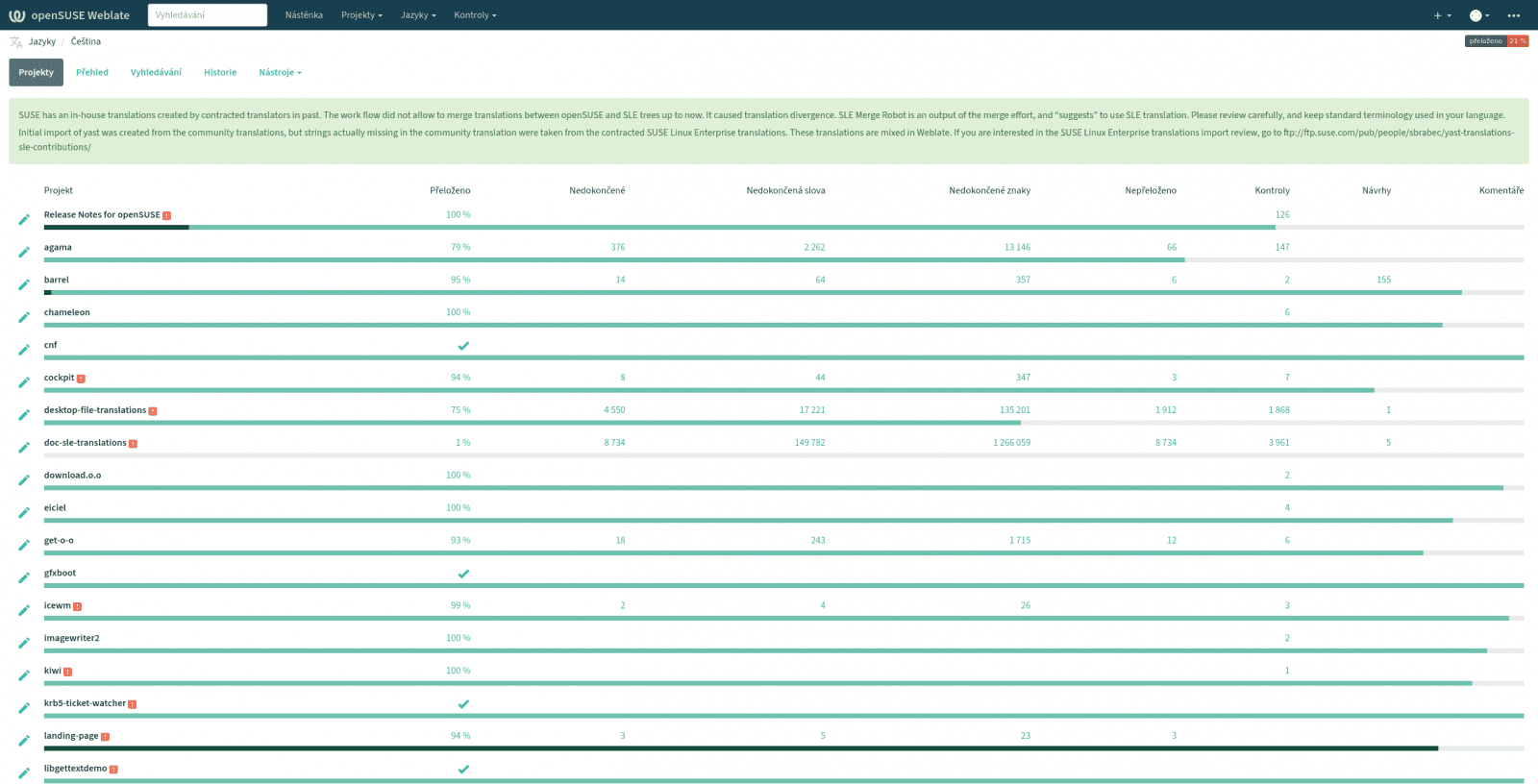This screenshot has width=1538, height=784.
Task: Switch to the Vyhledávání tab
Action: point(156,73)
